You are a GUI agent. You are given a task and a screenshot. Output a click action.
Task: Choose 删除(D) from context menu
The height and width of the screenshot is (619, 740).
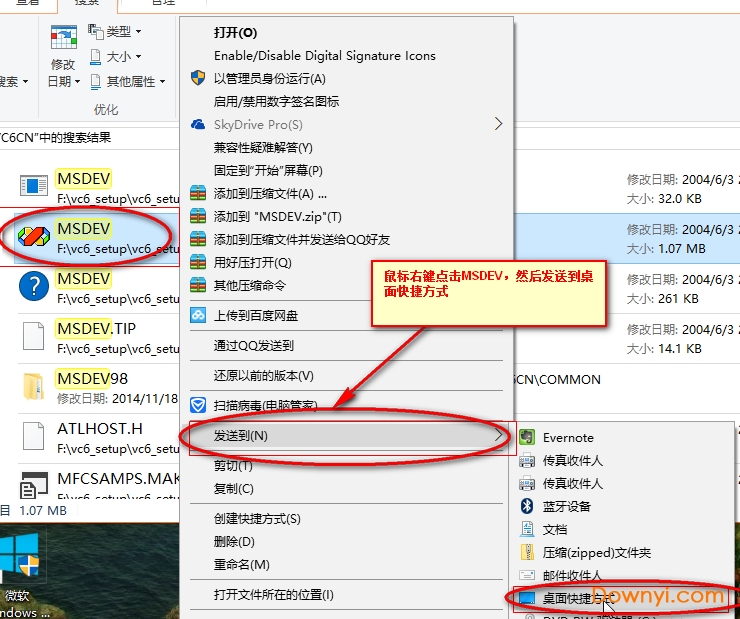[234, 542]
